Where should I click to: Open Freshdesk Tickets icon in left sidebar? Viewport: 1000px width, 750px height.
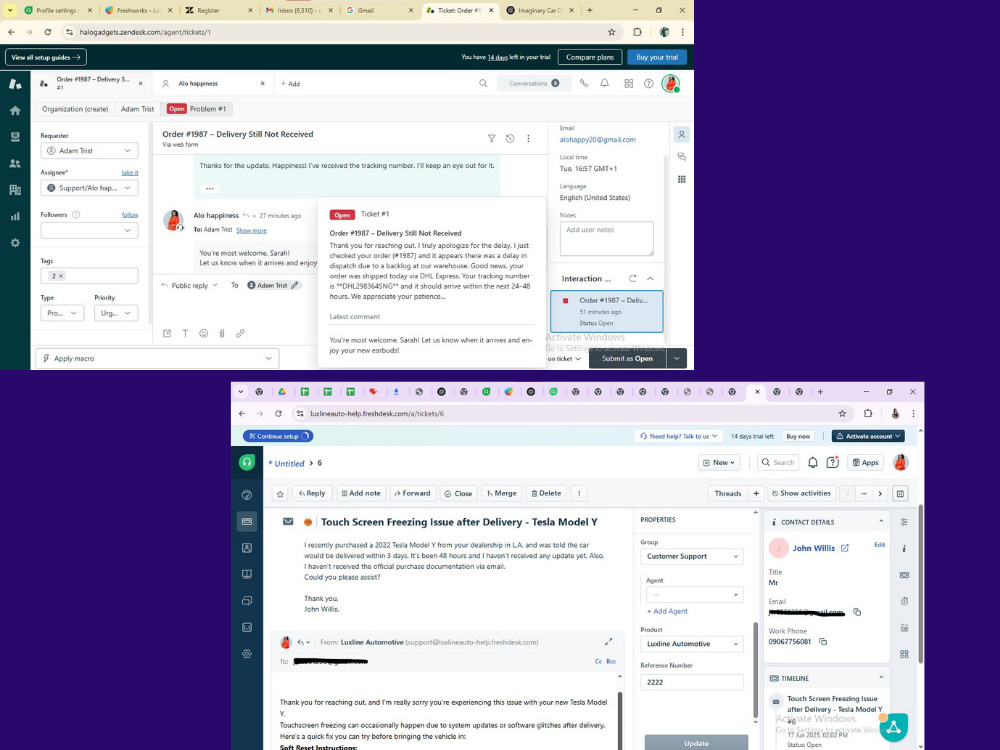(247, 522)
